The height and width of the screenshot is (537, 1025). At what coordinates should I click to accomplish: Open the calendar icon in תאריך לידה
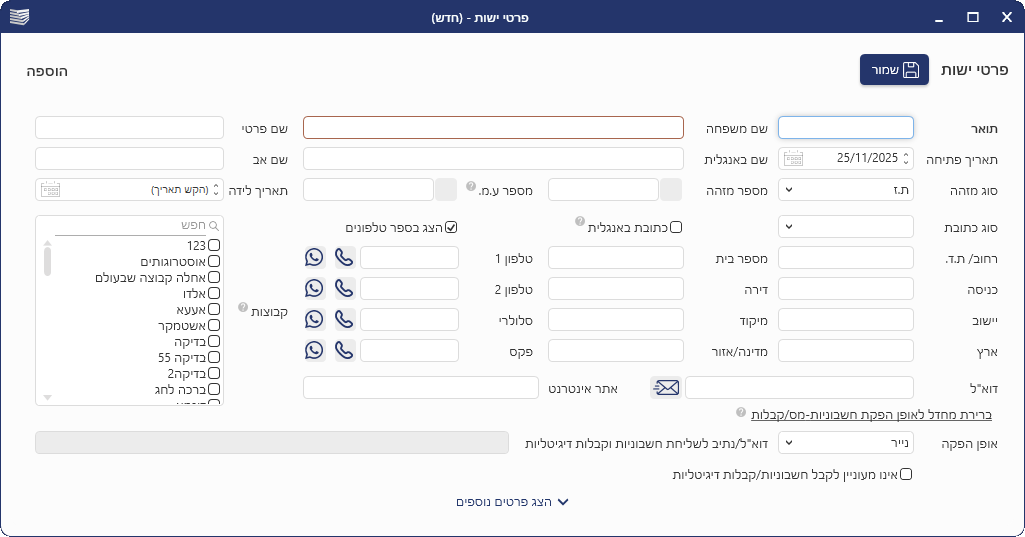click(x=49, y=189)
